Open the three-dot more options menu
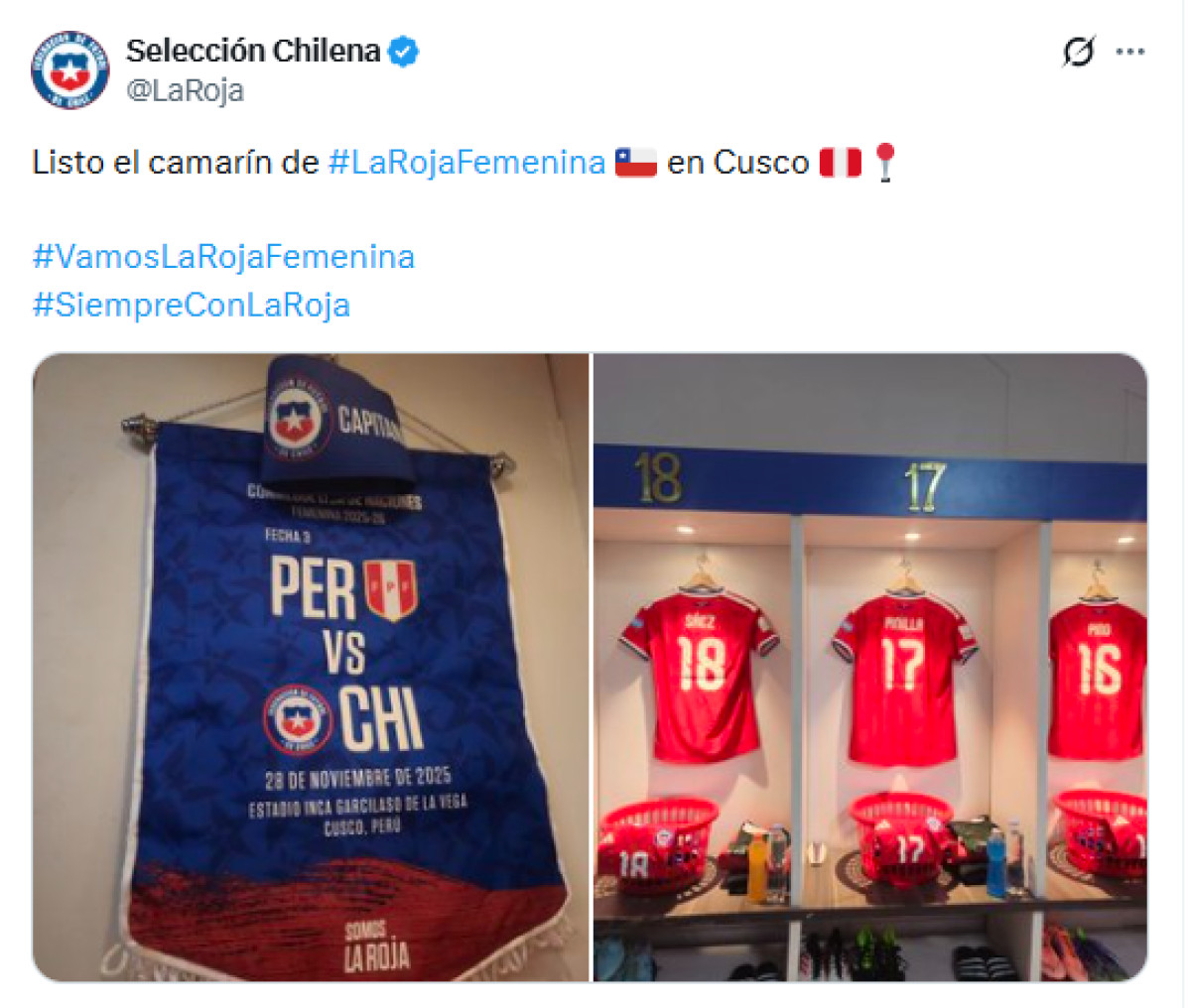This screenshot has height=1008, width=1191. coord(1130,52)
